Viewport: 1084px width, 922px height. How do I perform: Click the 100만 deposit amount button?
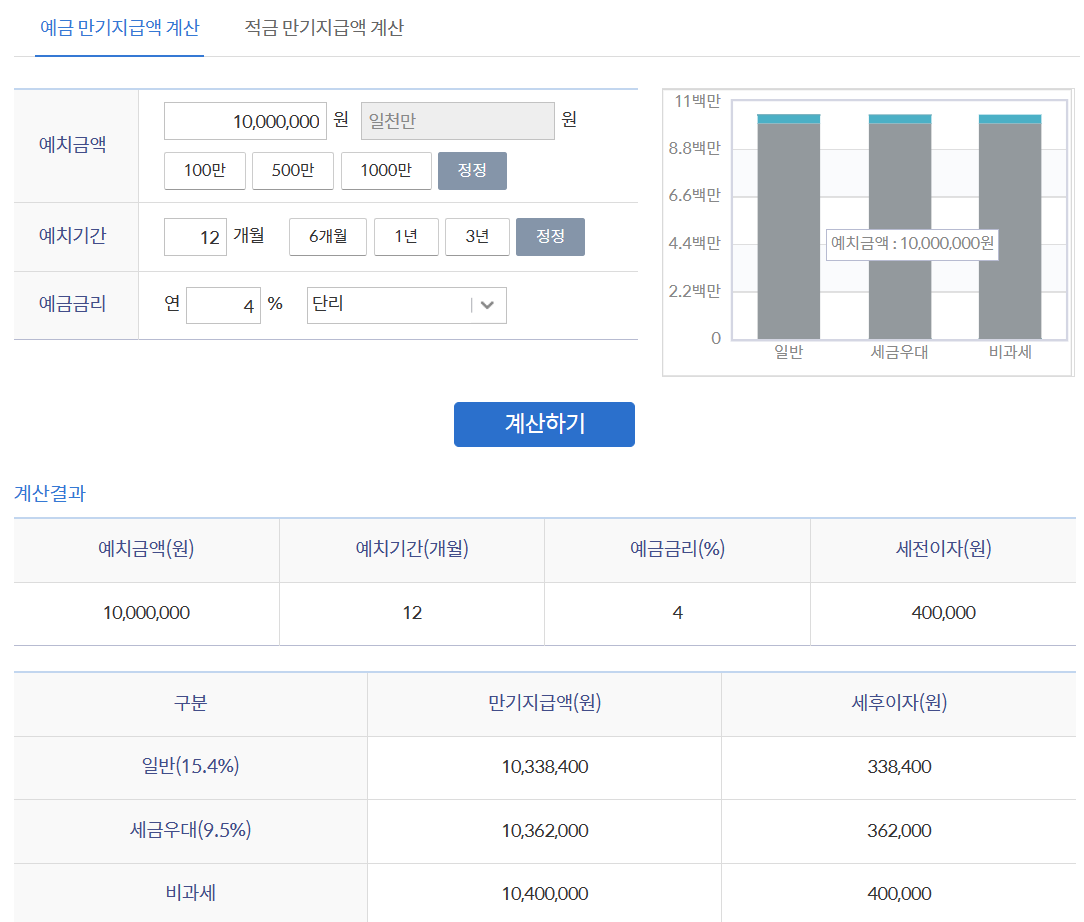pos(204,170)
